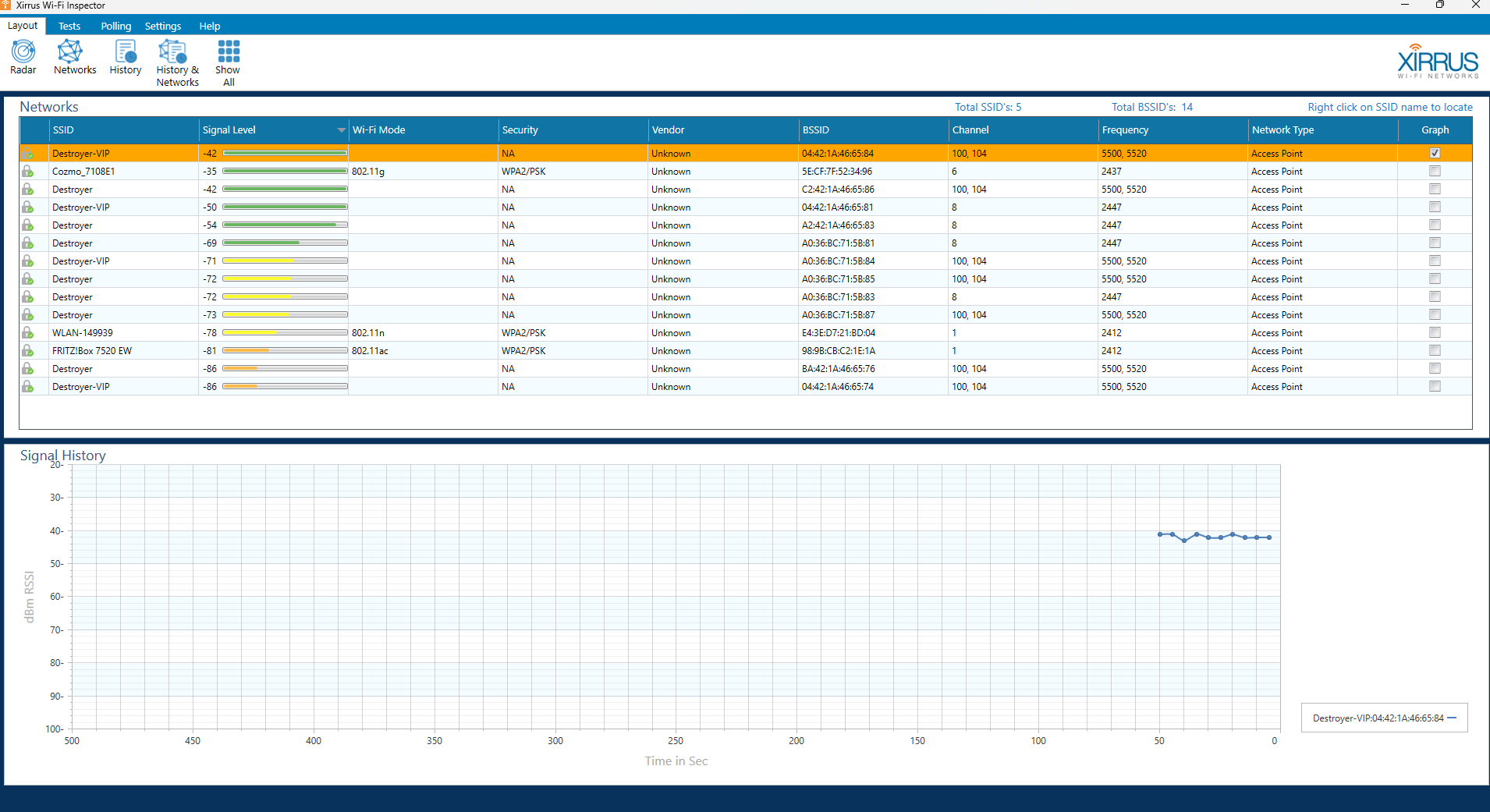The width and height of the screenshot is (1490, 812).
Task: Click lock icon of Destroyer BA:42:1A:46:65:76 row
Action: [28, 368]
